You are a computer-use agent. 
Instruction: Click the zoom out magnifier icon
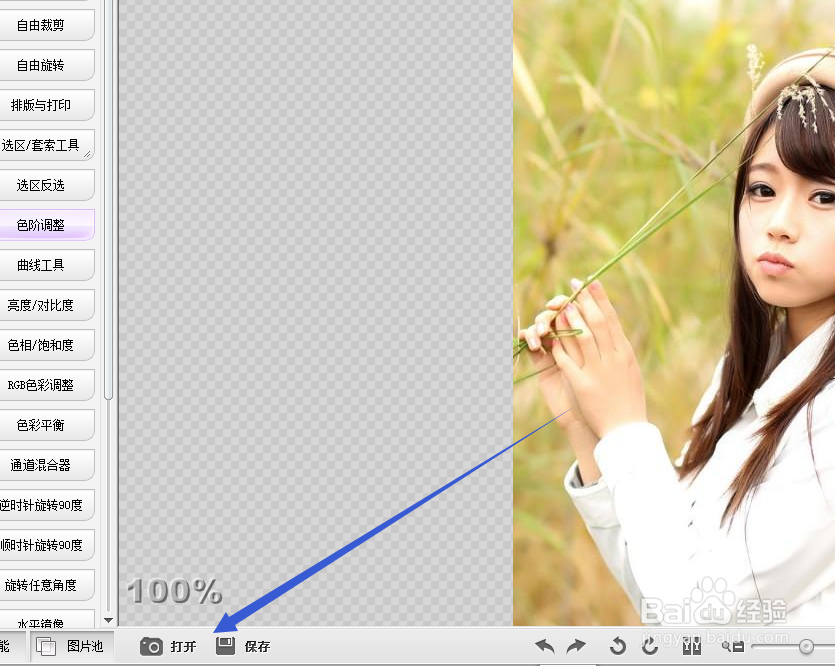733,646
